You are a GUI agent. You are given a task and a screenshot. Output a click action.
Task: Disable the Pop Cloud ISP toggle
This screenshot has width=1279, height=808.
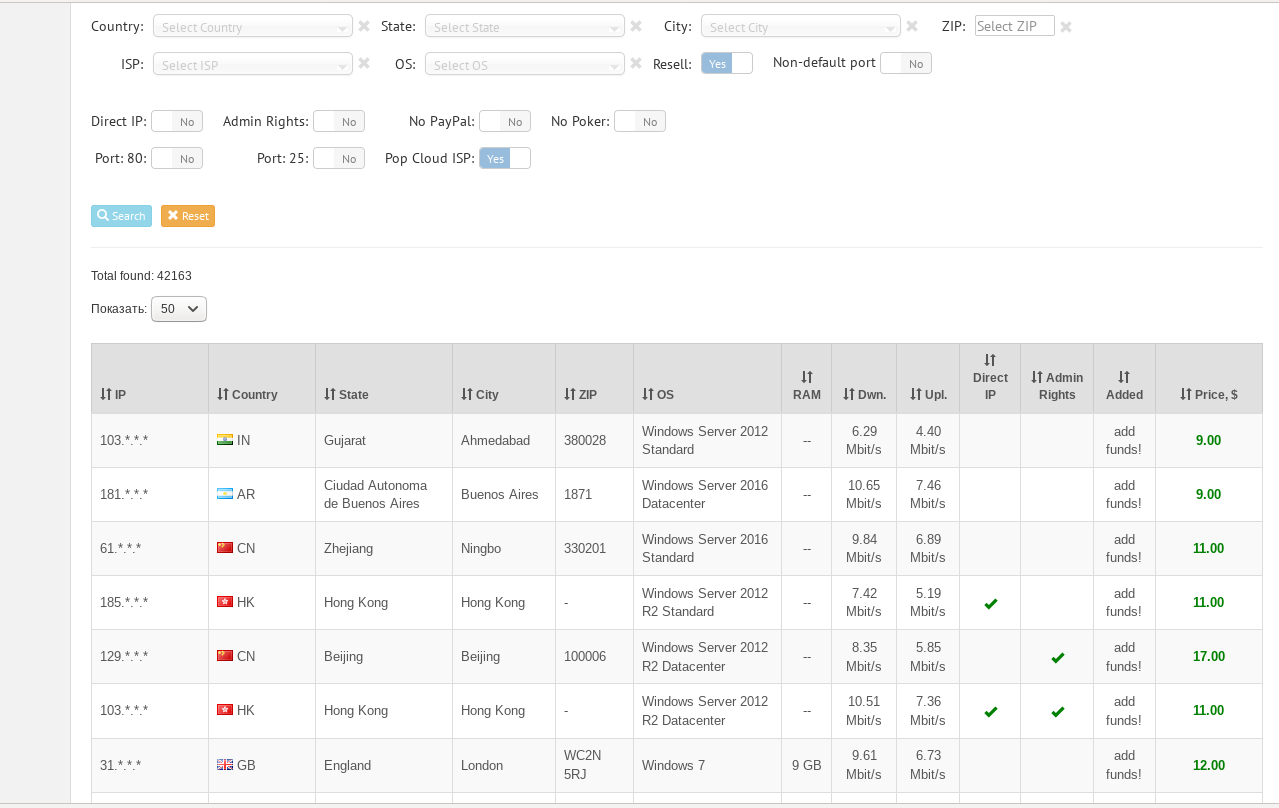pos(505,159)
